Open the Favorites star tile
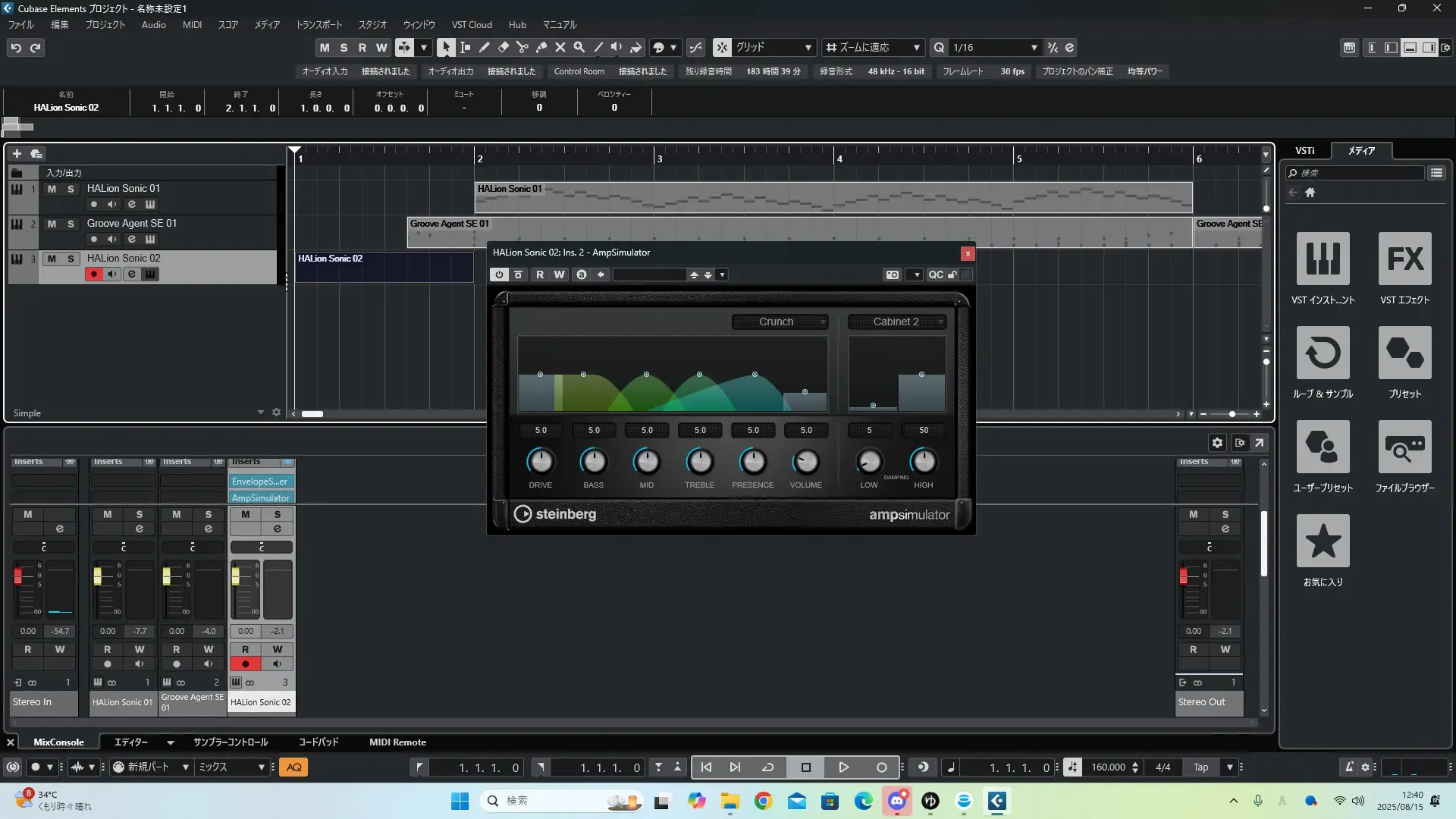The height and width of the screenshot is (819, 1456). tap(1323, 541)
